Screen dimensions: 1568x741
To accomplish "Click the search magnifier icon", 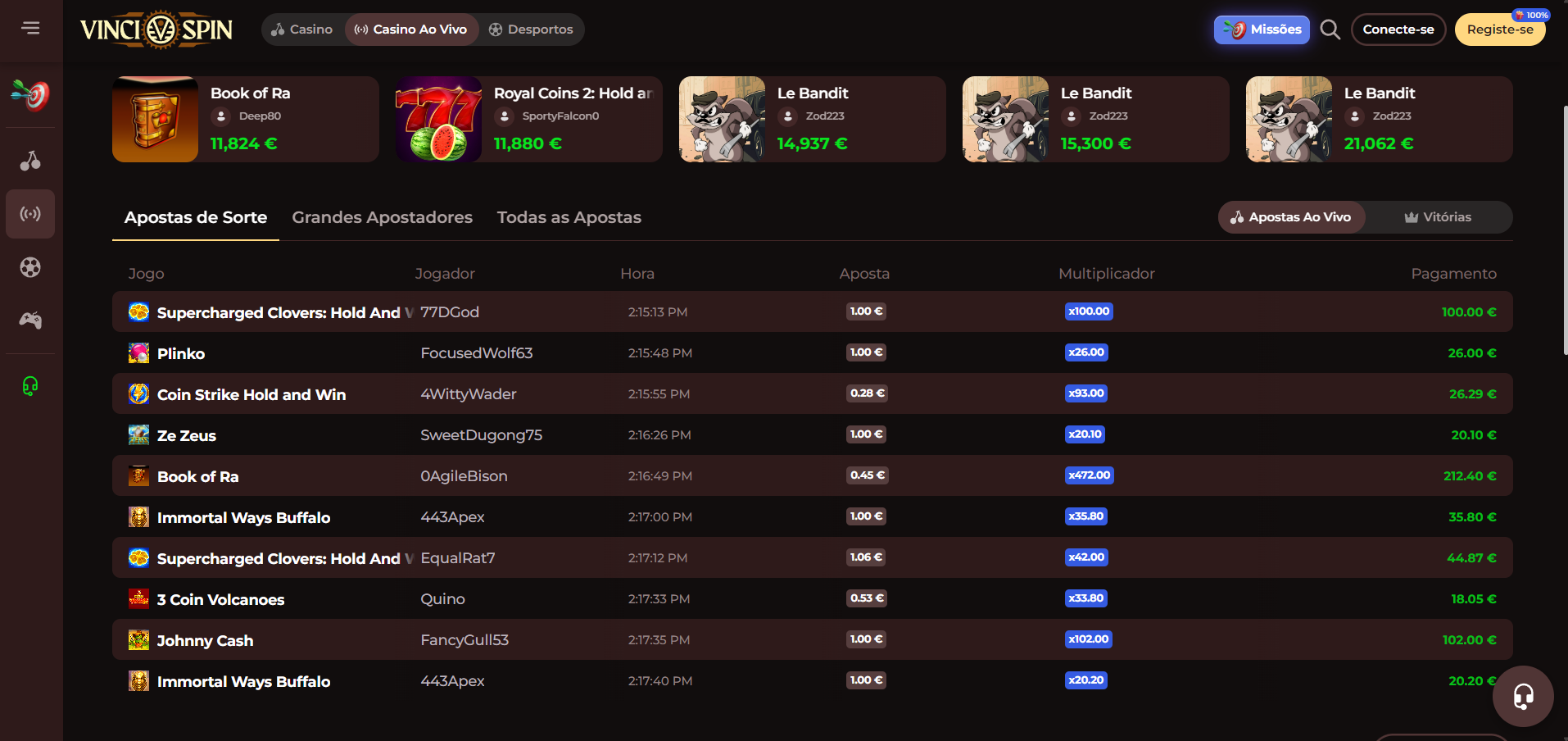I will tap(1330, 30).
